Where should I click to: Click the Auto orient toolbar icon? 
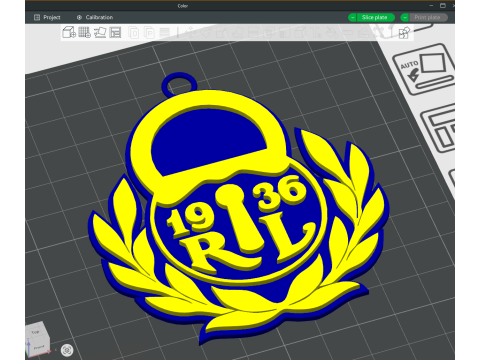click(100, 32)
